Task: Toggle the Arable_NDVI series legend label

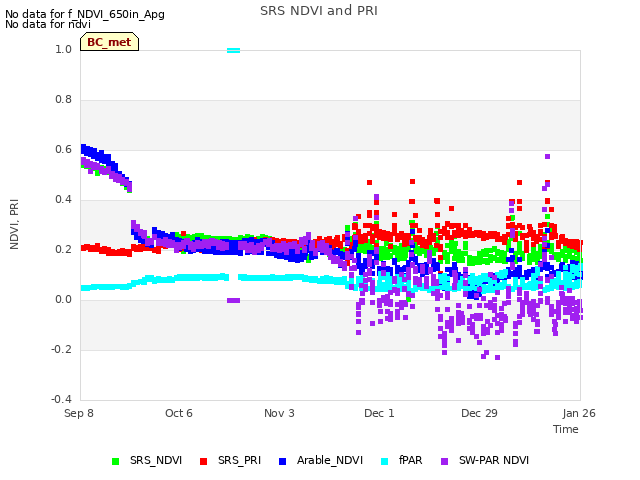Action: pyautogui.click(x=330, y=460)
